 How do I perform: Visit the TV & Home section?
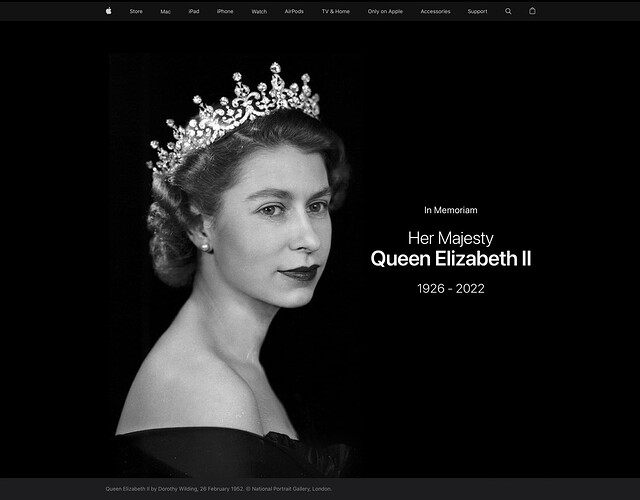(336, 11)
